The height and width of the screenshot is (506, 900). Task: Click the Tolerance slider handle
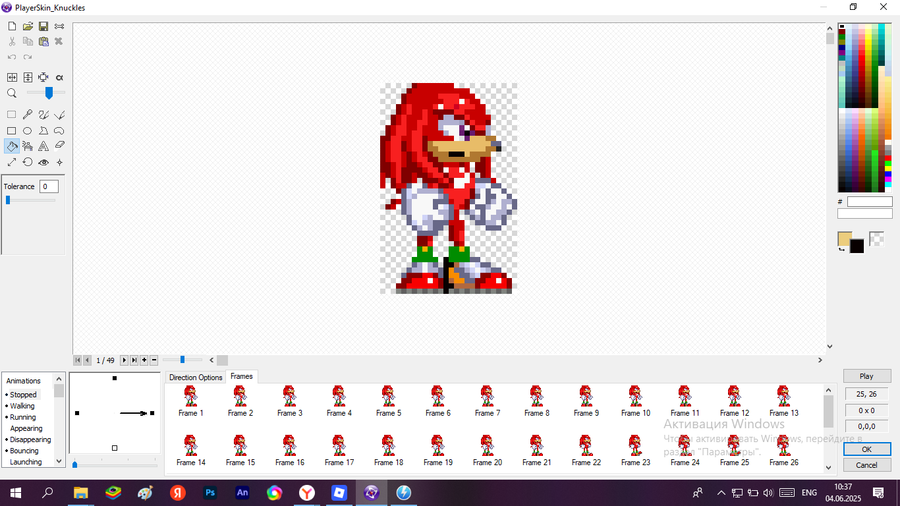tap(8, 200)
